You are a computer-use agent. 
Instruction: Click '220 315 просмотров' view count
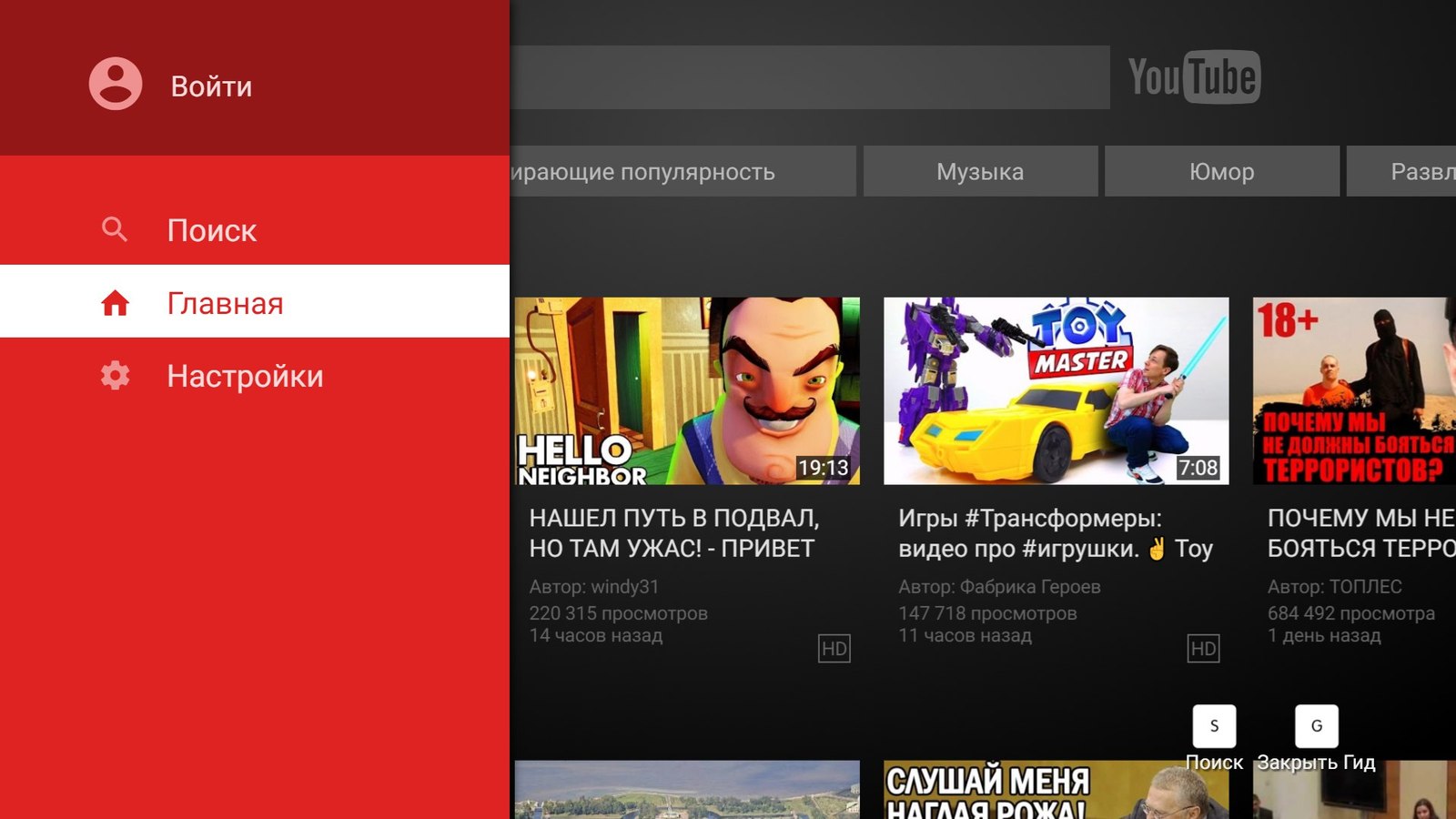click(x=619, y=613)
